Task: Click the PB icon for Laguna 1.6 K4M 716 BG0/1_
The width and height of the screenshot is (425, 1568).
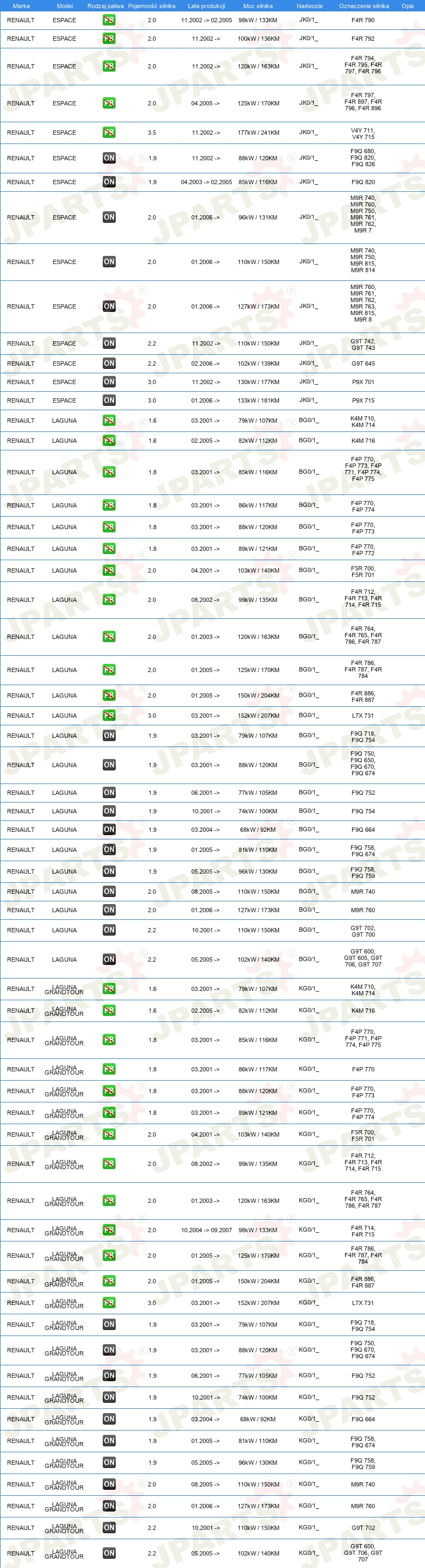Action: click(x=109, y=440)
